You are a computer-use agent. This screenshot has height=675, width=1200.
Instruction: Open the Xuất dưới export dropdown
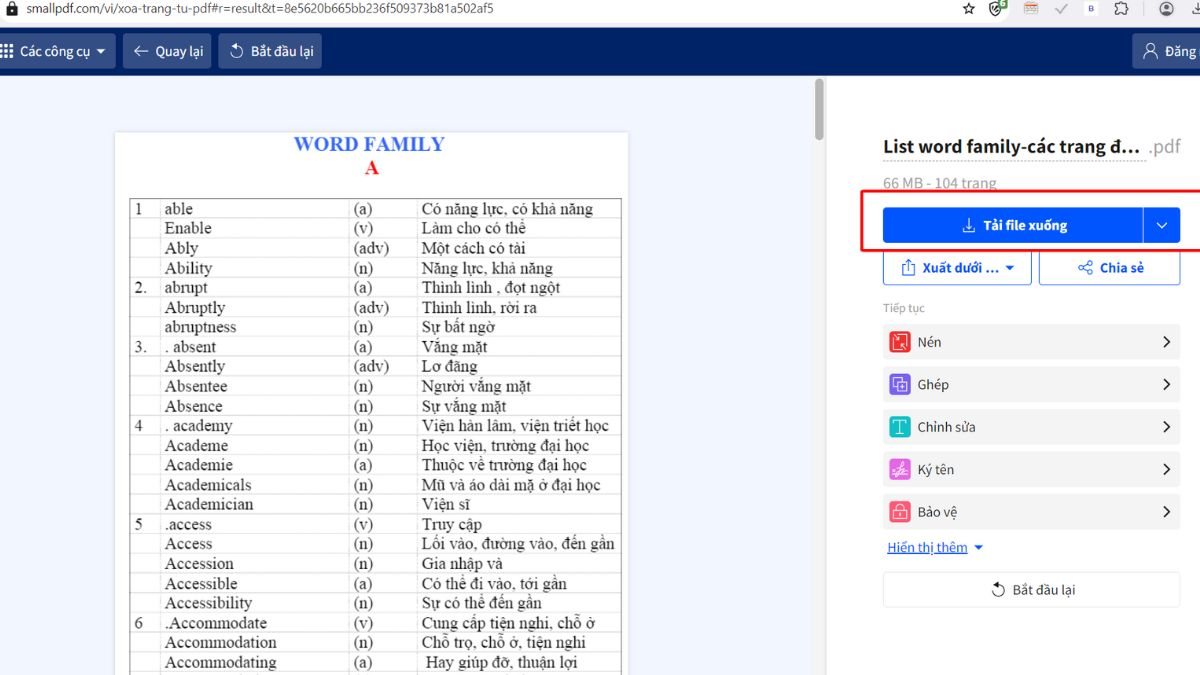point(957,268)
